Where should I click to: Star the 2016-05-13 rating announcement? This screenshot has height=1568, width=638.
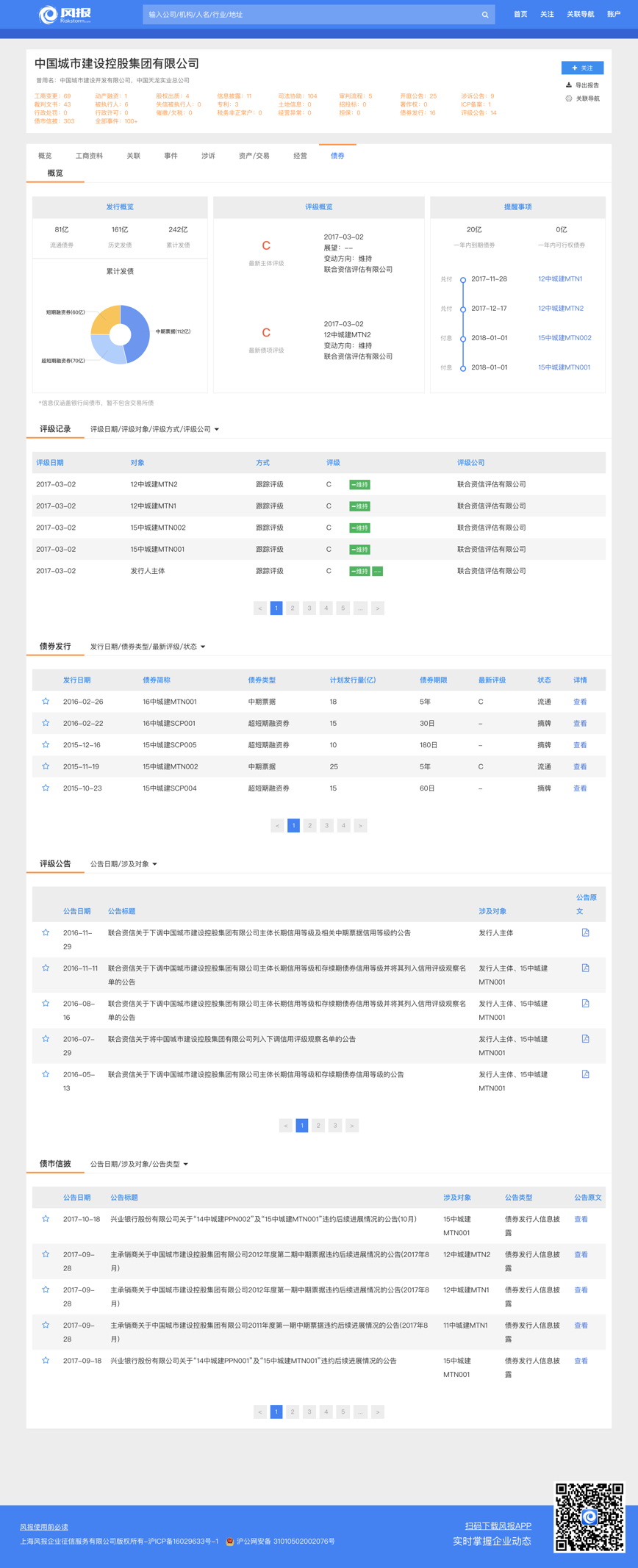click(46, 1073)
